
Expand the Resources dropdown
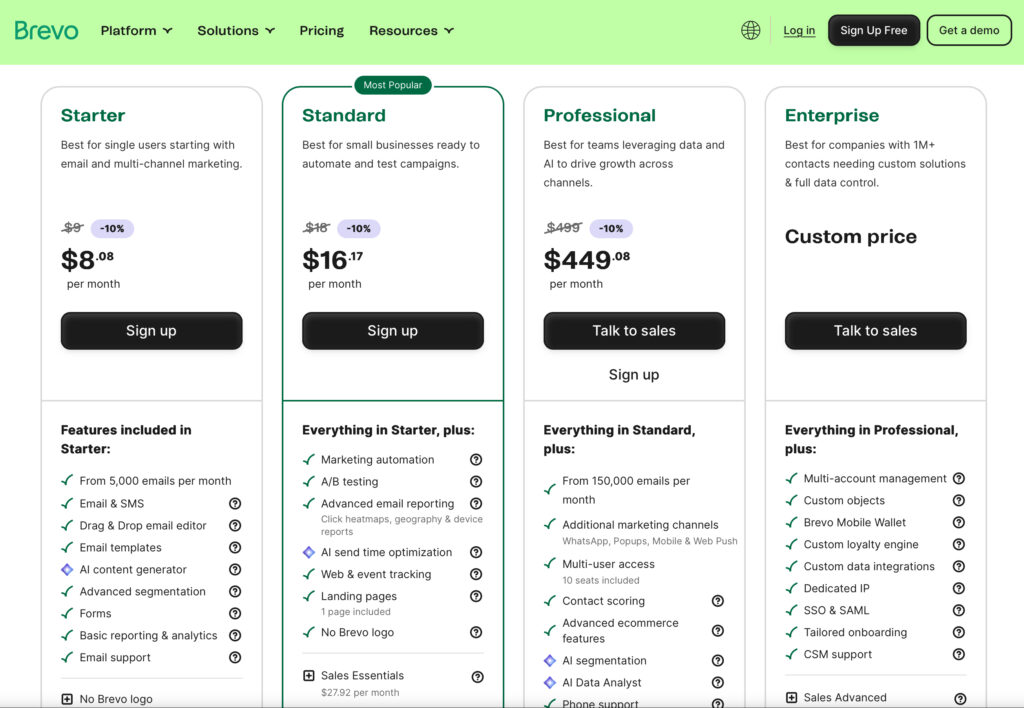pos(411,30)
